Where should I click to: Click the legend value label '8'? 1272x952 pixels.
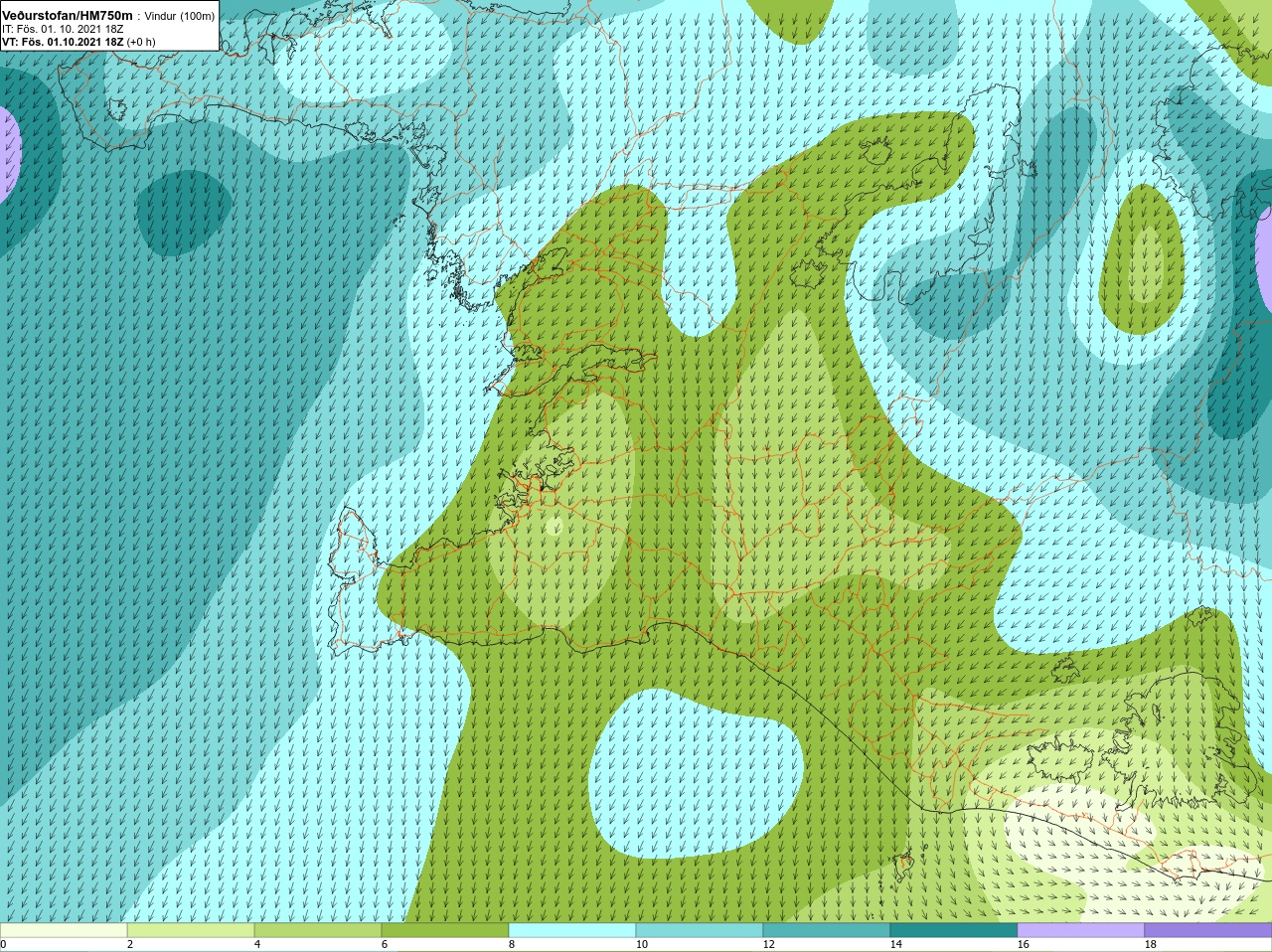(512, 945)
